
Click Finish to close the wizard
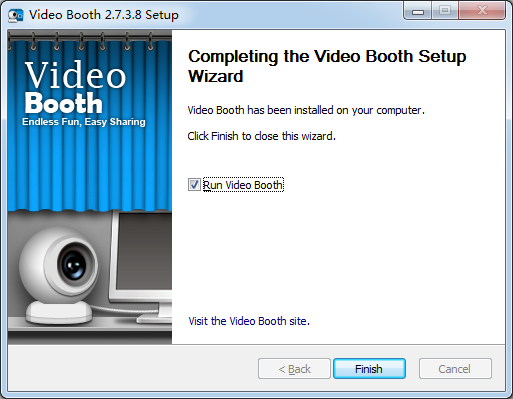coord(369,369)
